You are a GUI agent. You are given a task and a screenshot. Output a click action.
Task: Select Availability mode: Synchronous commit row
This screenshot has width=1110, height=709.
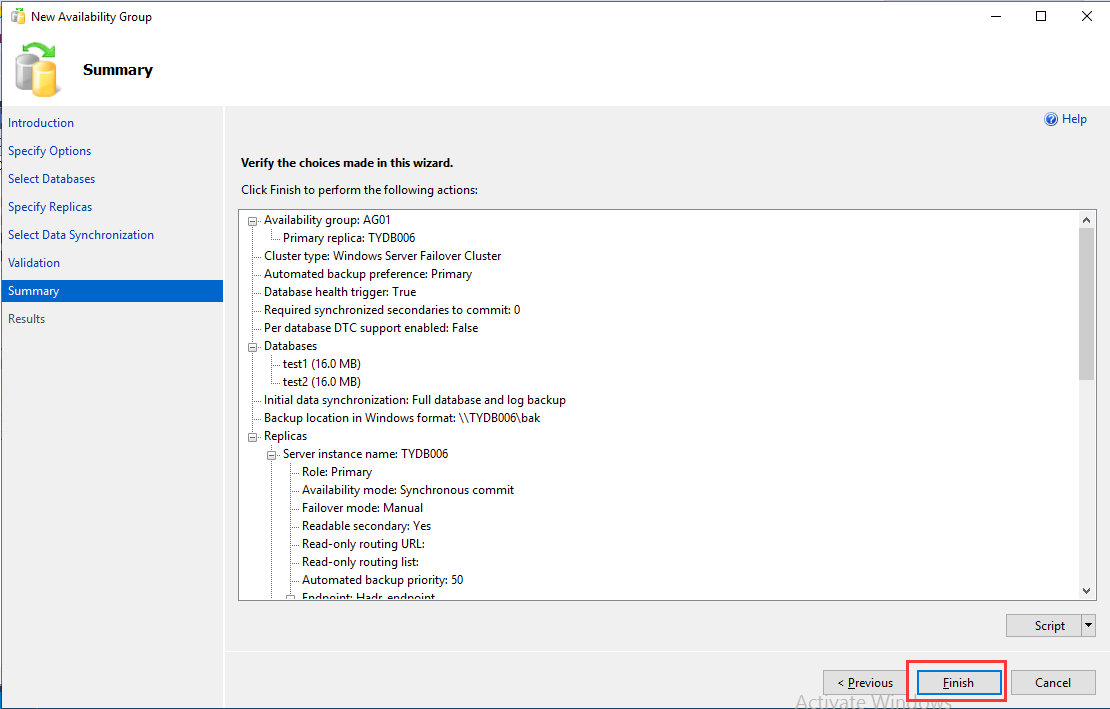pos(408,490)
